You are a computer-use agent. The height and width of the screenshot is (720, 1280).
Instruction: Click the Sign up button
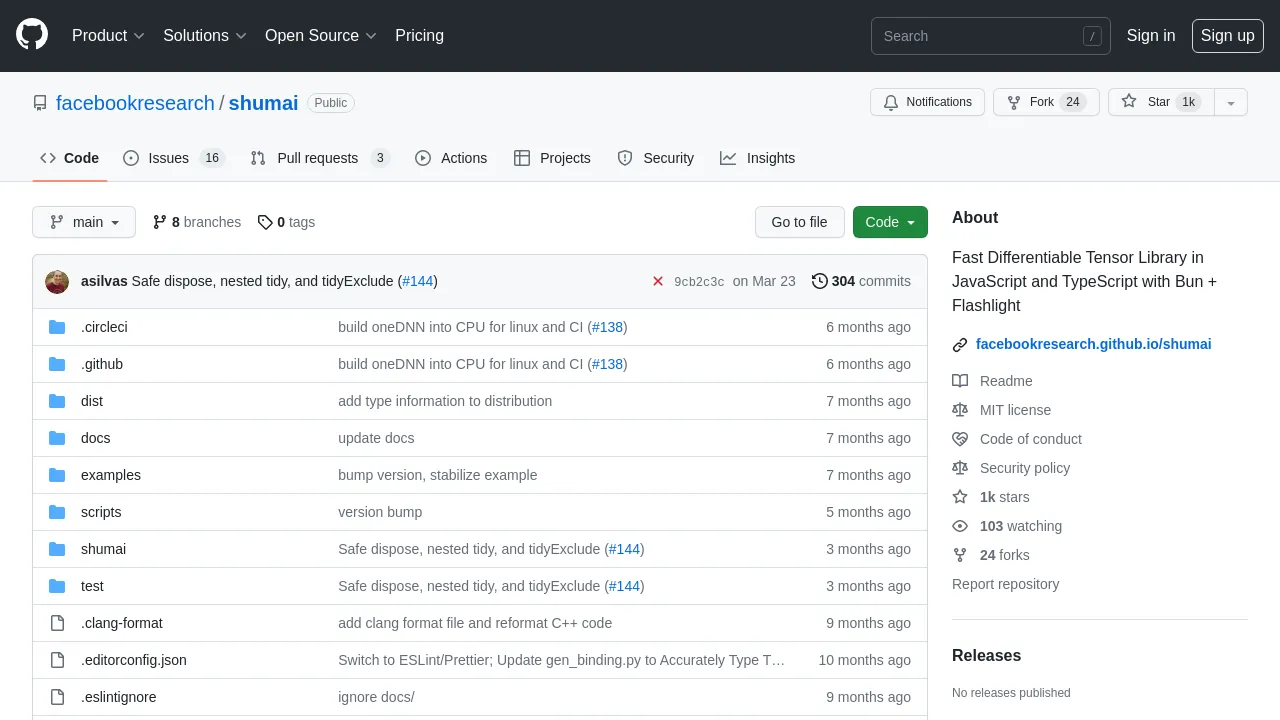tap(1227, 35)
